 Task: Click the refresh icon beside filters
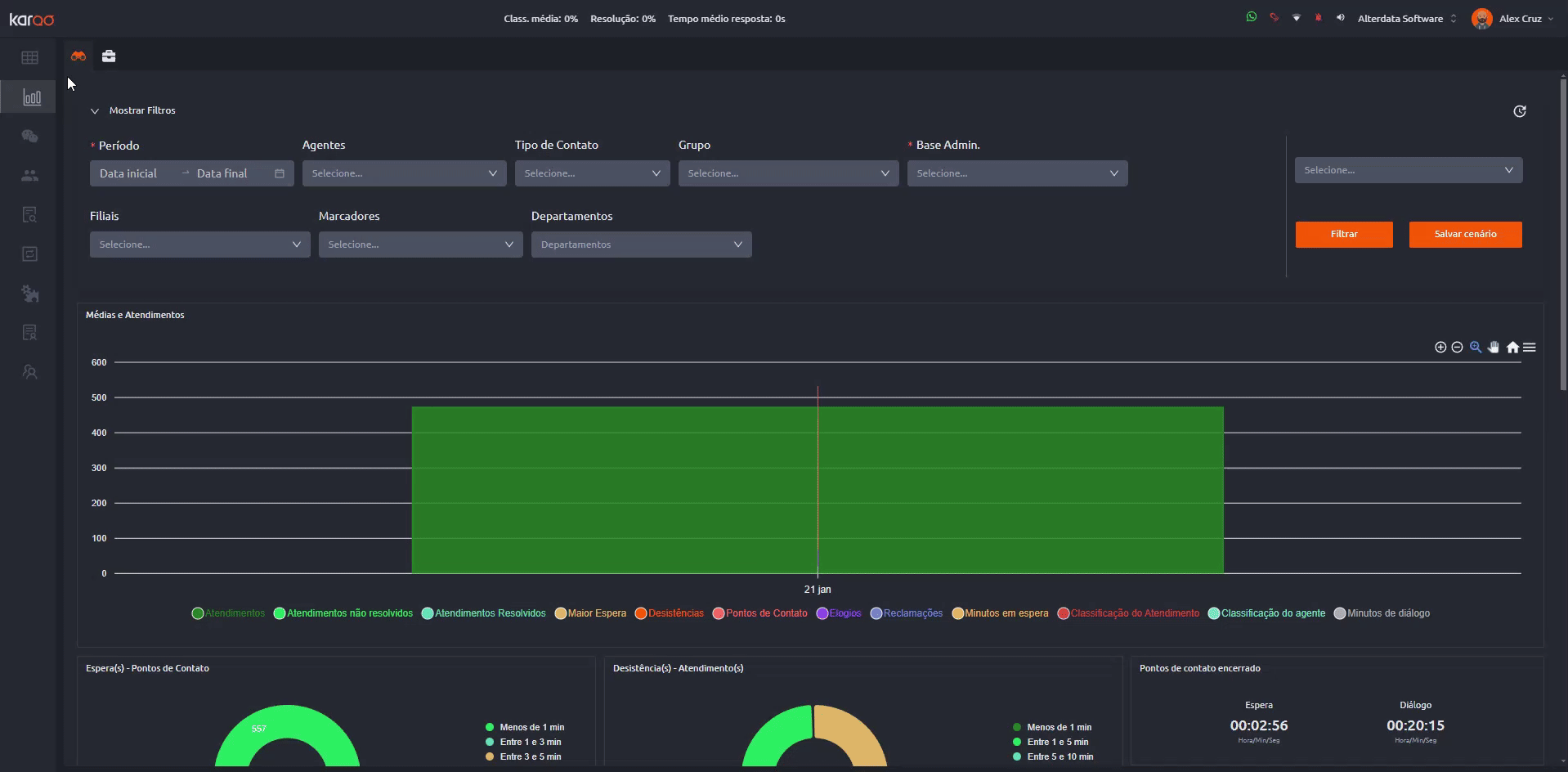(x=1520, y=111)
